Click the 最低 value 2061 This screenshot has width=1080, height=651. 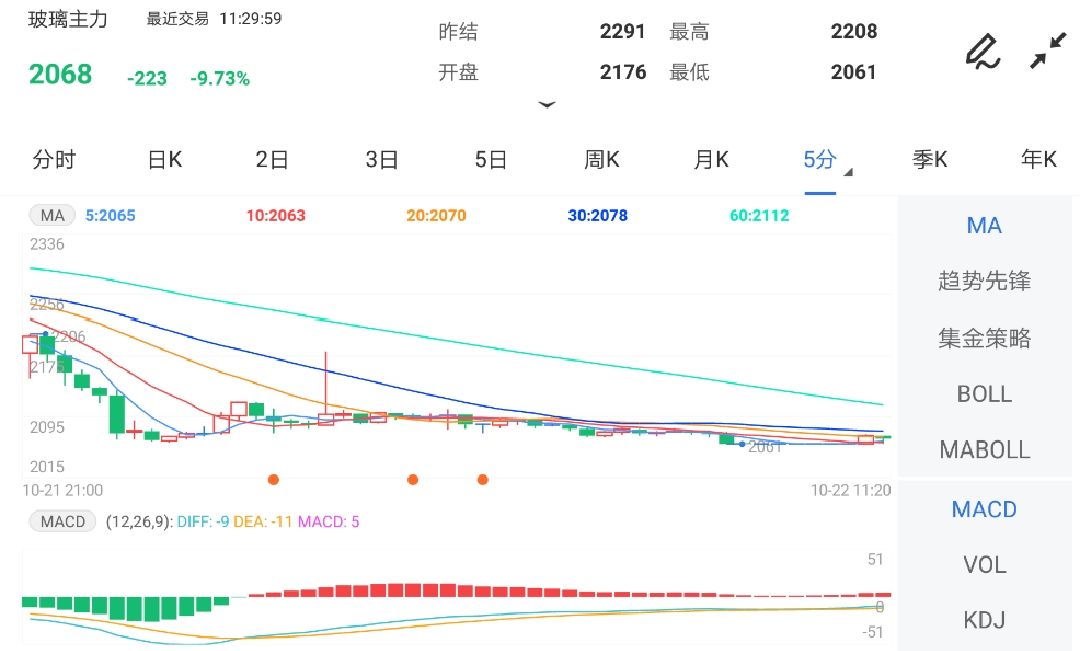tap(853, 72)
